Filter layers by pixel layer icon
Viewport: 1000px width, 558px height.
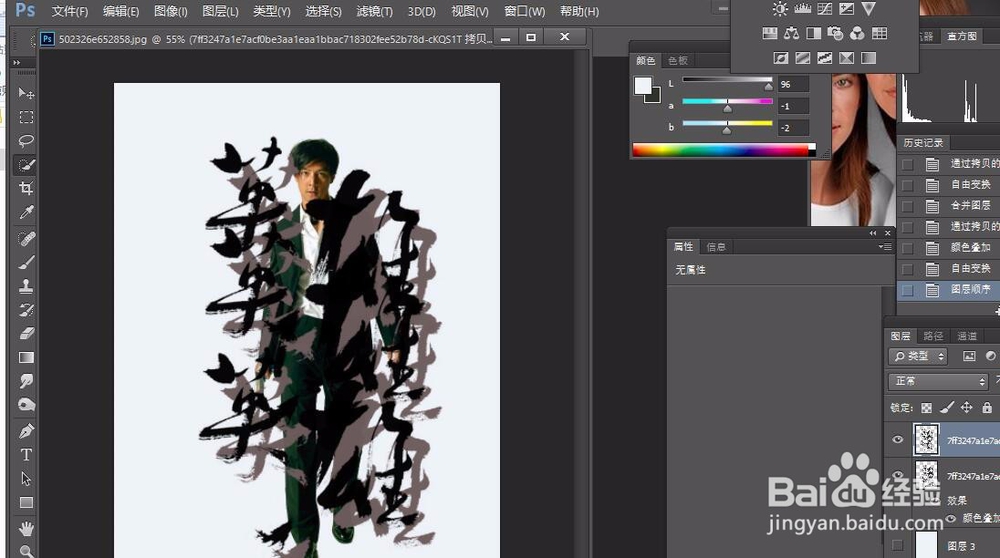969,356
